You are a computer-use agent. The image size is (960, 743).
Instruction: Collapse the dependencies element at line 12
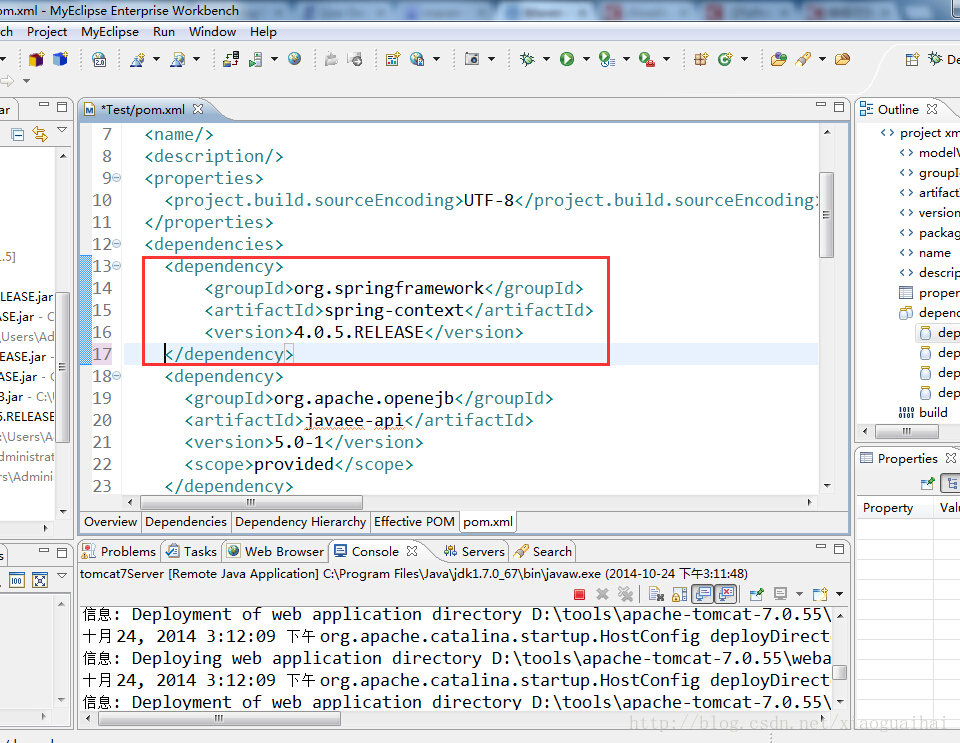116,244
